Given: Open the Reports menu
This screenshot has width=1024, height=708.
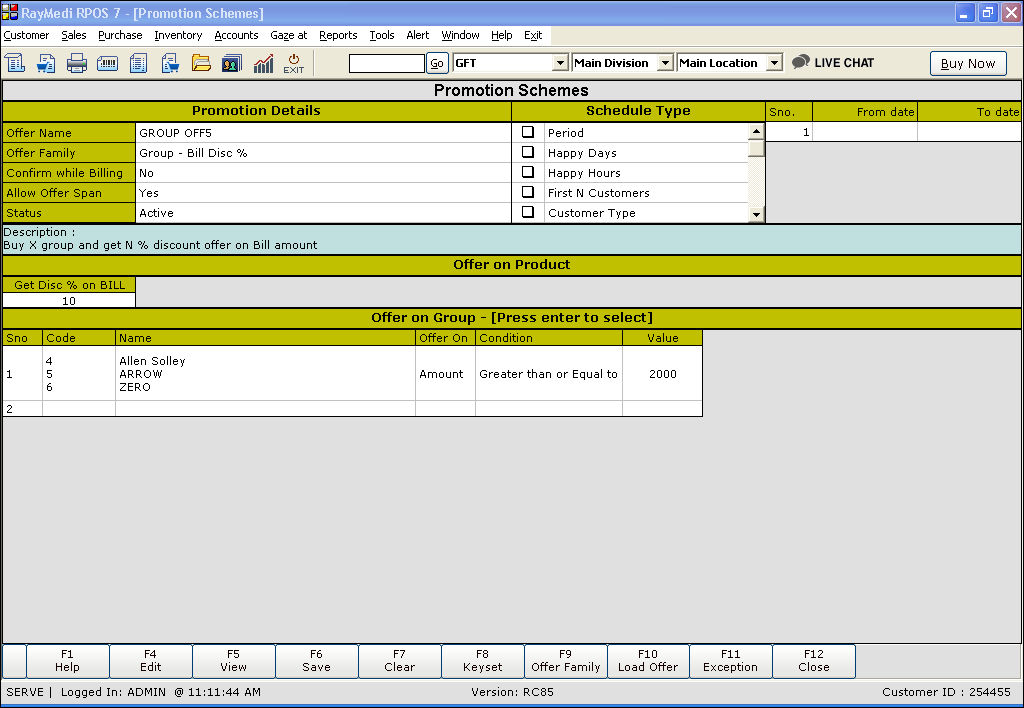Looking at the screenshot, I should pyautogui.click(x=338, y=35).
